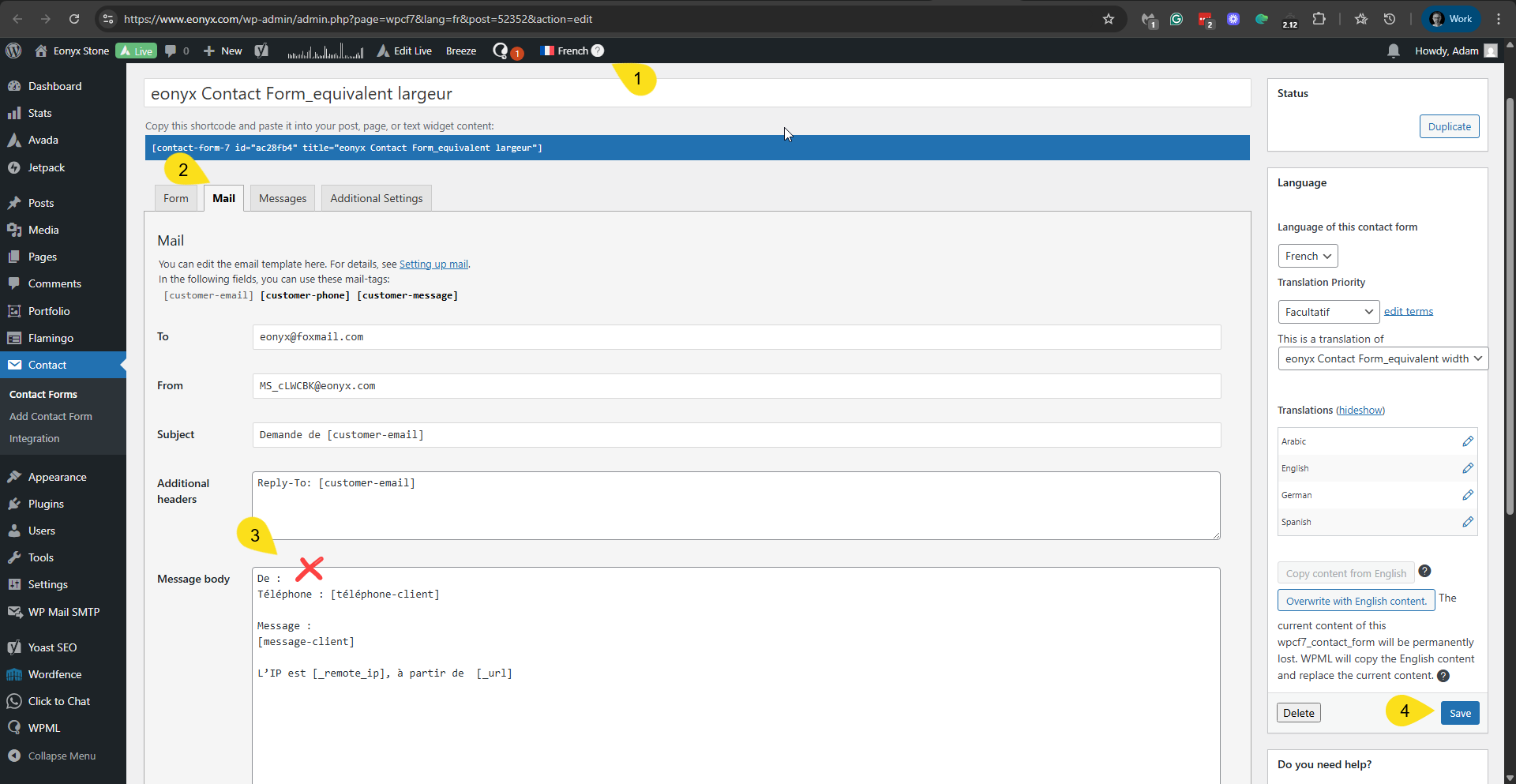The width and height of the screenshot is (1516, 784).
Task: Reload the page in the browser
Action: coord(74,19)
